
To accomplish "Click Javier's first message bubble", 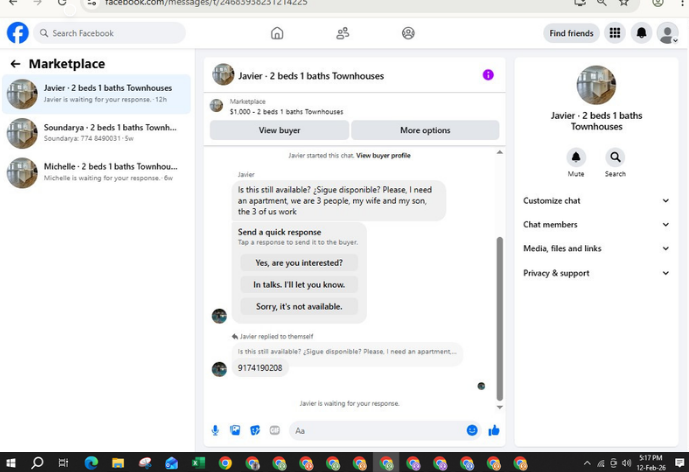I will pos(338,201).
